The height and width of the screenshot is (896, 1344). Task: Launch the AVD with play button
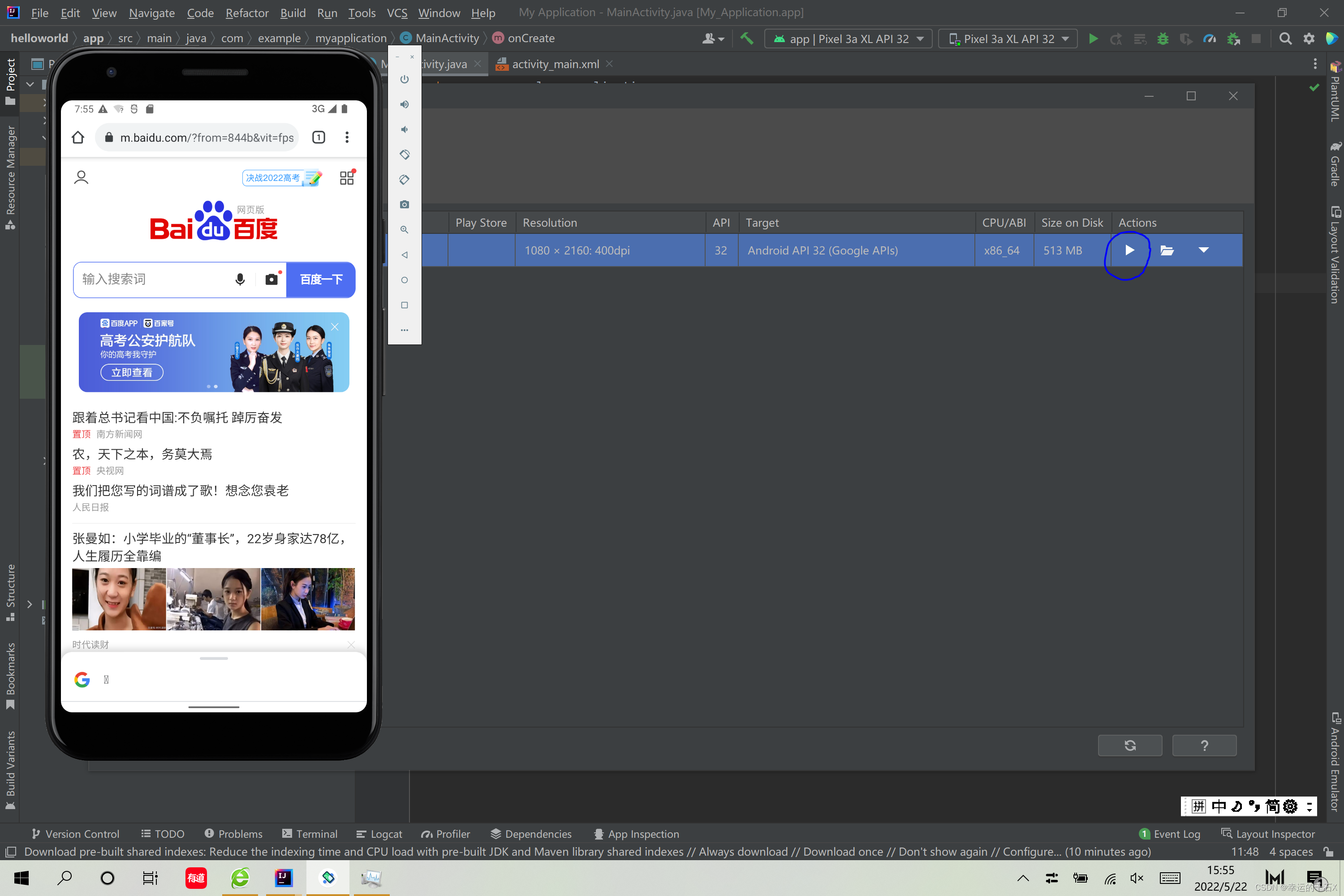click(x=1129, y=250)
